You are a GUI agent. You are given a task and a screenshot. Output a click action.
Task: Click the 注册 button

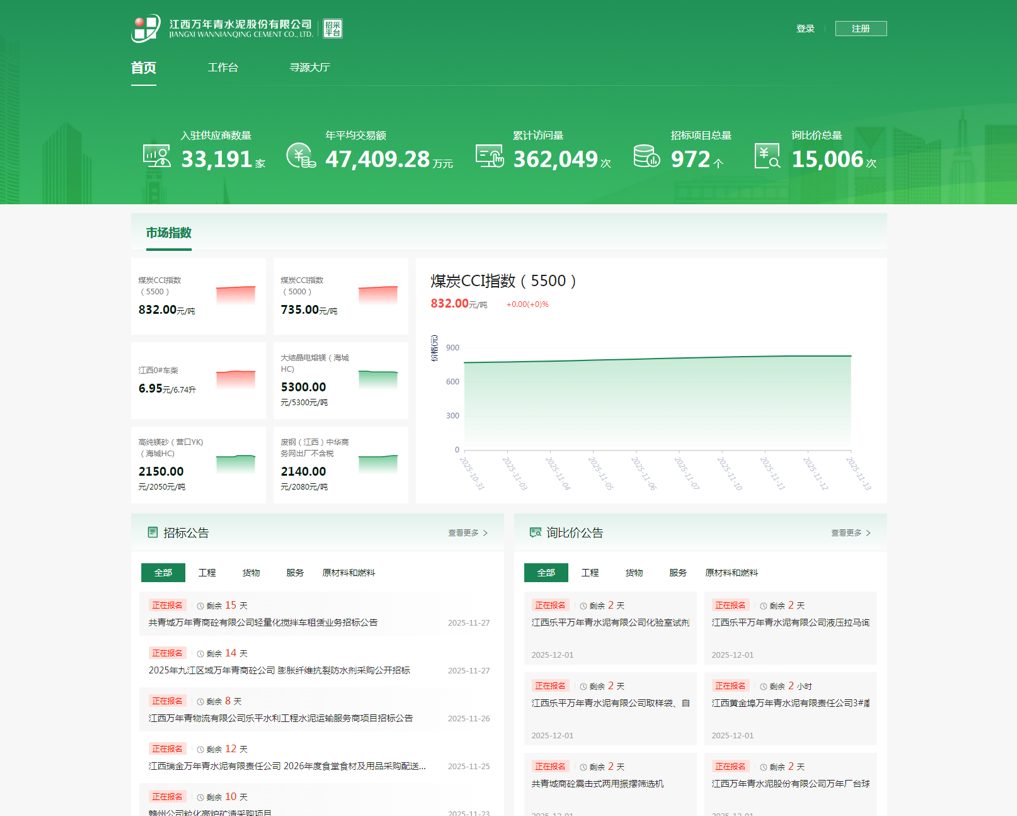pos(861,29)
